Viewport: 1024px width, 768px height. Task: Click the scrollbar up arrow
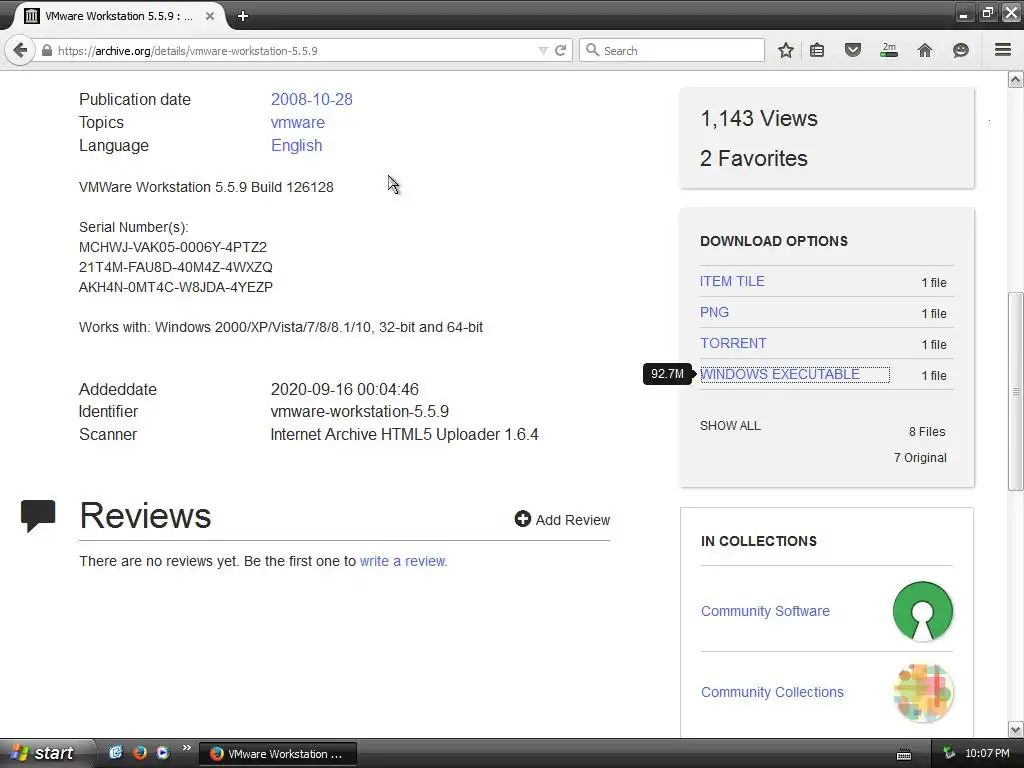click(1016, 80)
